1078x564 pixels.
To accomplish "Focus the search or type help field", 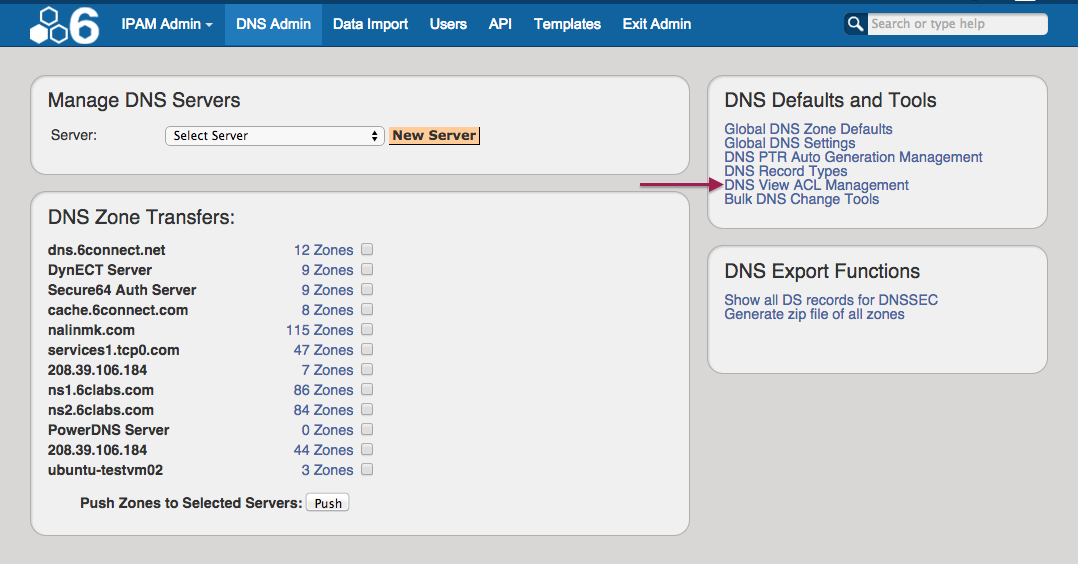I will [955, 24].
